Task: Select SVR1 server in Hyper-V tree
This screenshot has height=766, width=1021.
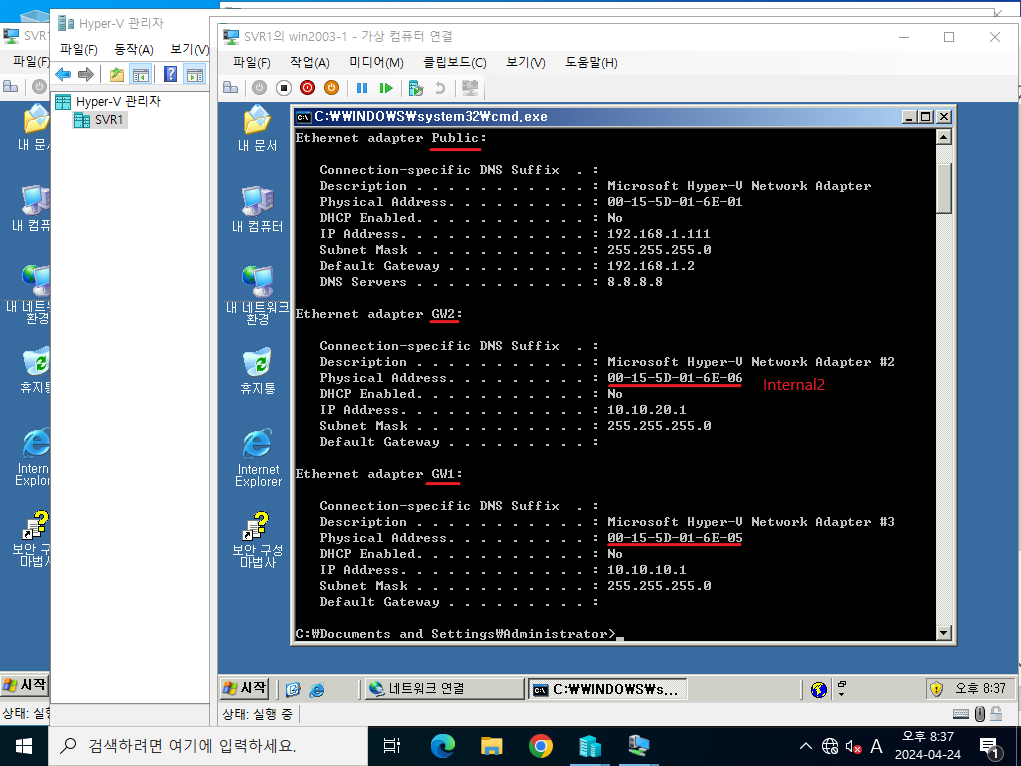Action: click(100, 120)
